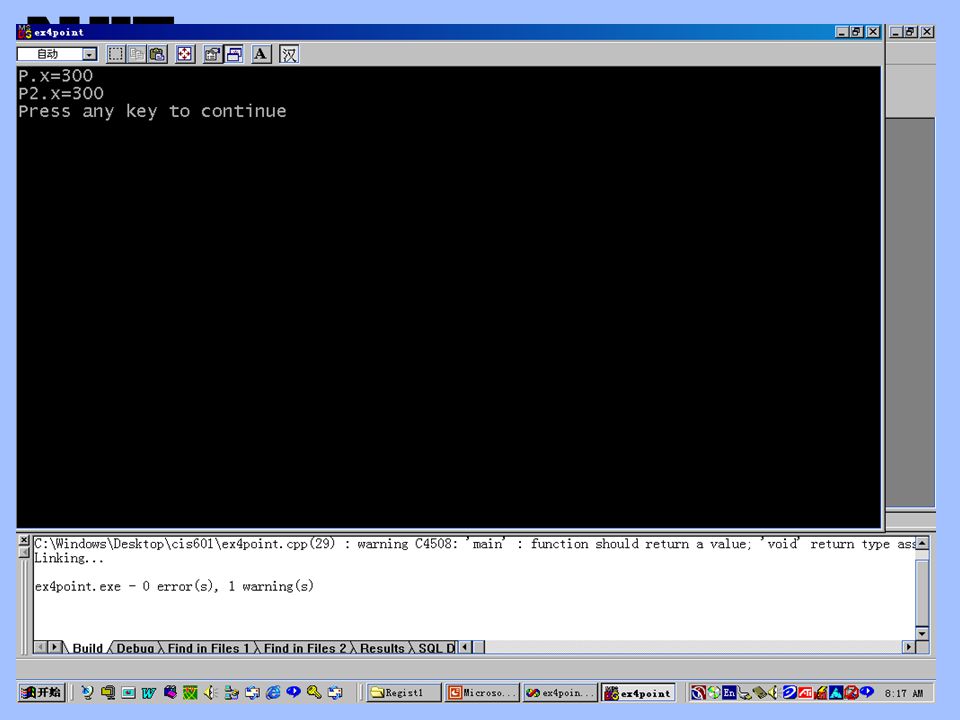Switch to the Build output tab
Viewport: 960px width, 720px height.
(87, 648)
